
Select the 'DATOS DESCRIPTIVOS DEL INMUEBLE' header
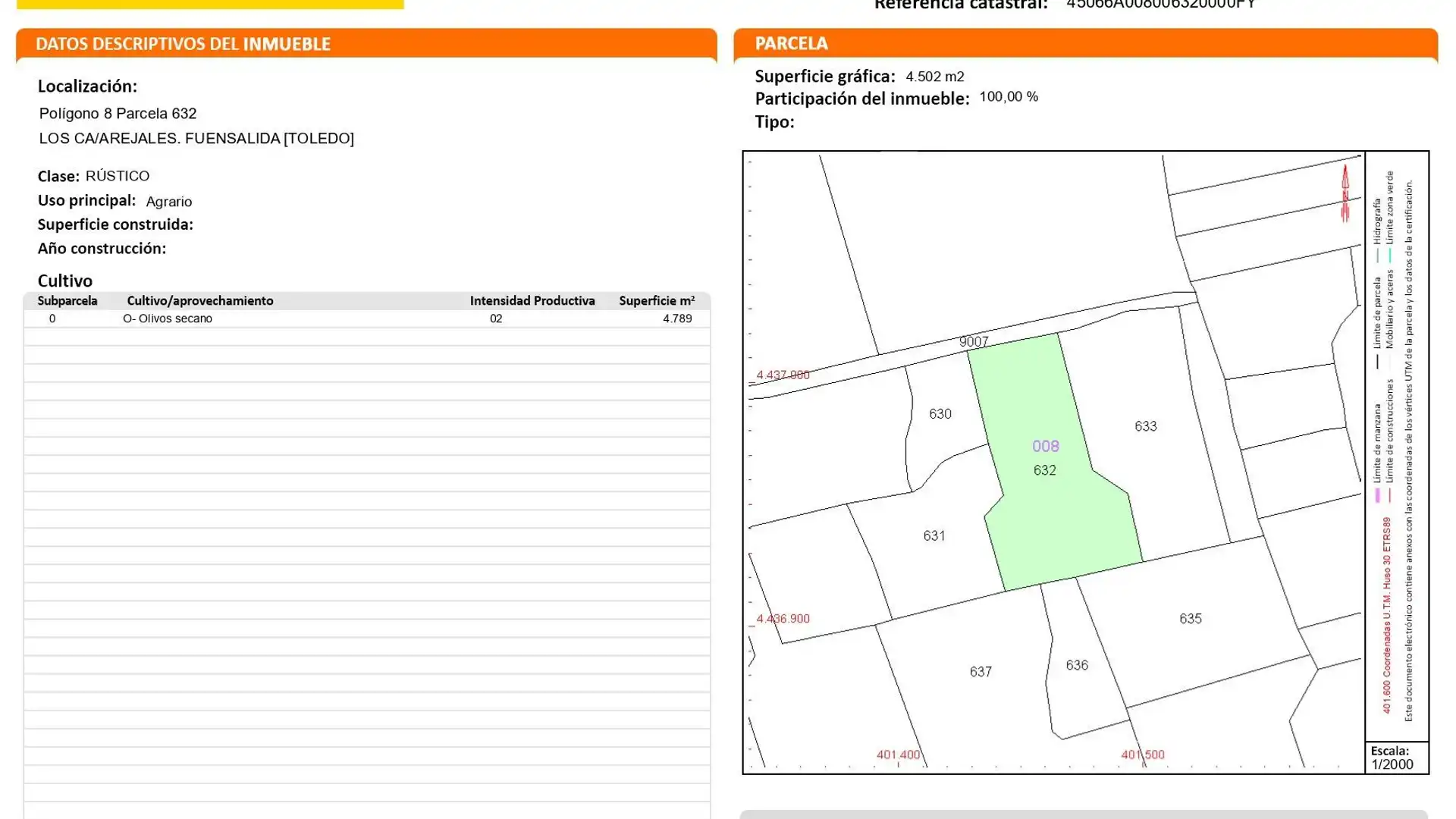pos(182,44)
